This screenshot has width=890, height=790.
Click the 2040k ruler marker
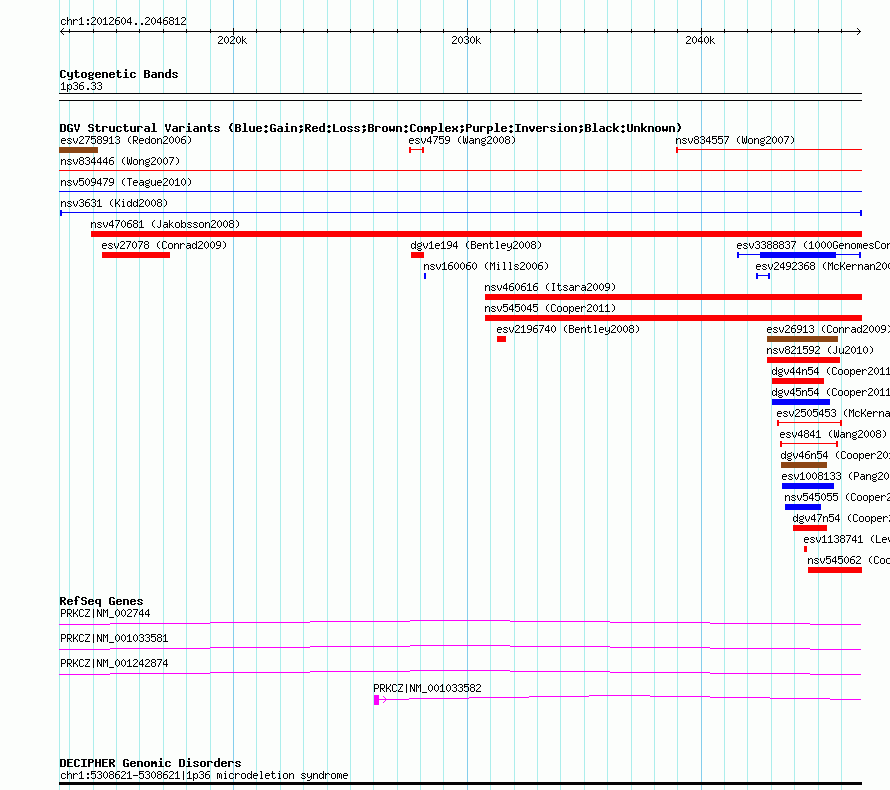700,40
